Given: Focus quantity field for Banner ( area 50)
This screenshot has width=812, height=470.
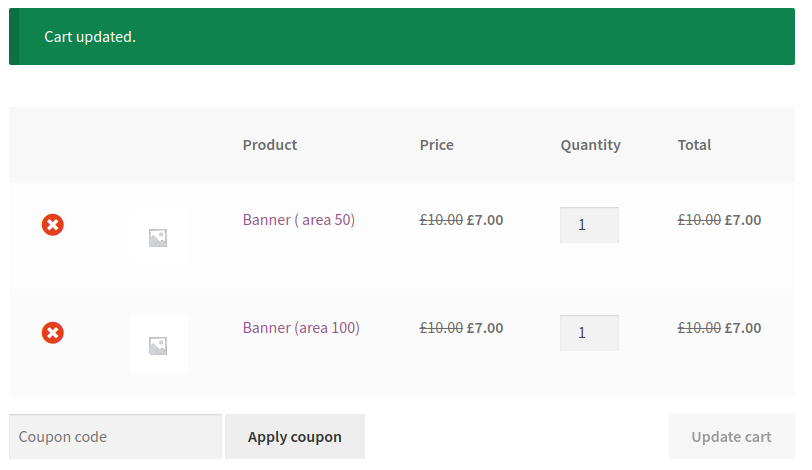Looking at the screenshot, I should coord(589,225).
